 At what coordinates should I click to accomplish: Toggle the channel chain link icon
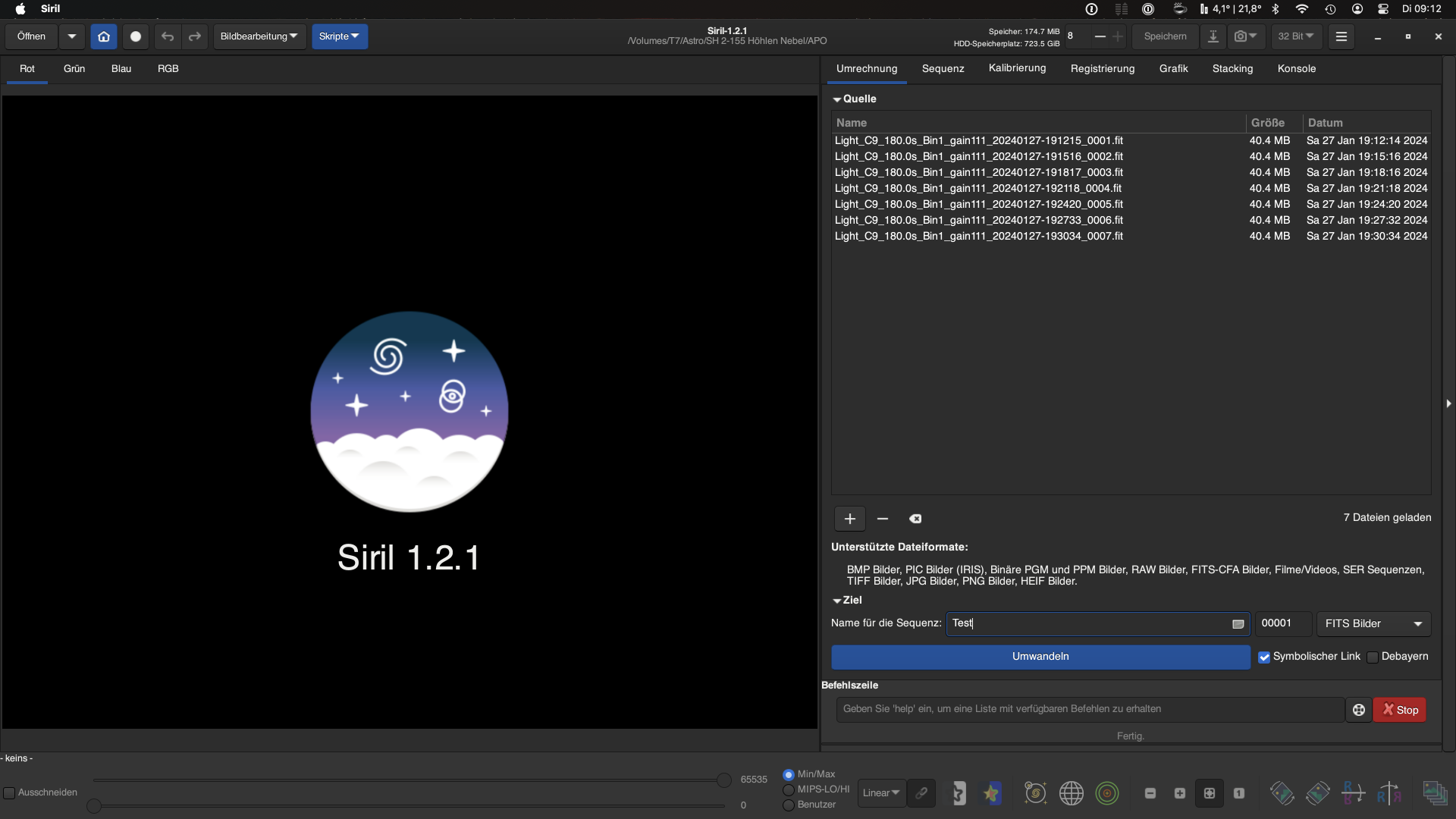(921, 793)
